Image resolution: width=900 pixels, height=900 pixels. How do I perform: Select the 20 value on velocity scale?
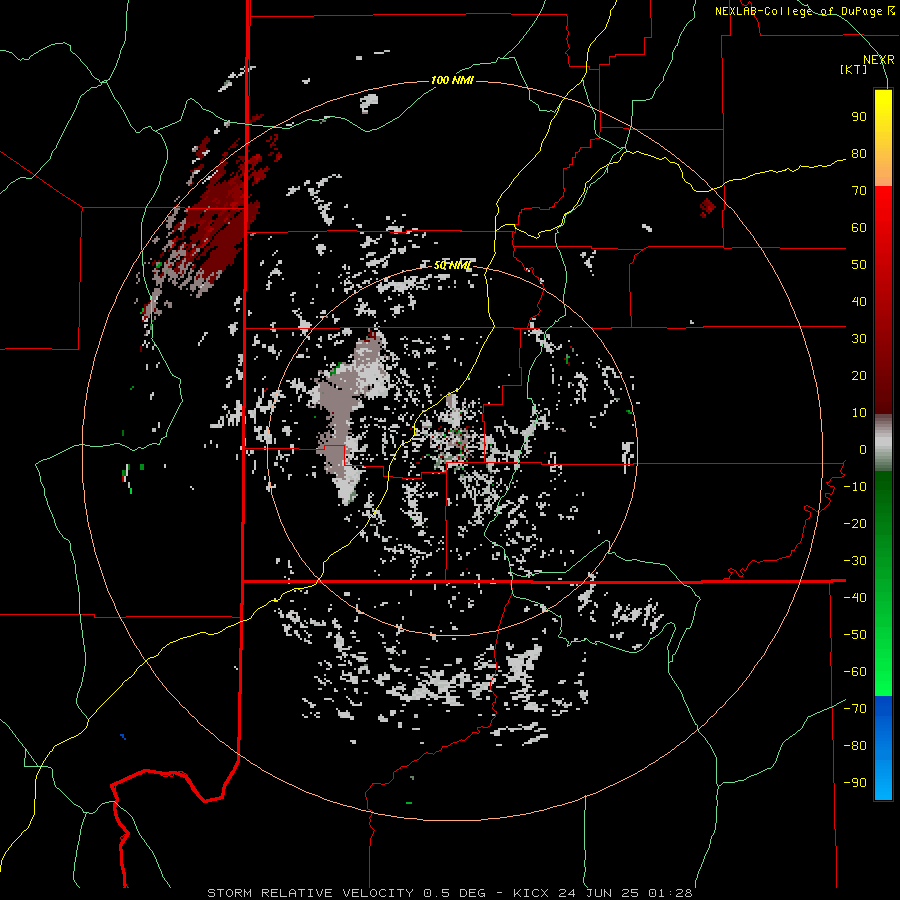click(859, 376)
